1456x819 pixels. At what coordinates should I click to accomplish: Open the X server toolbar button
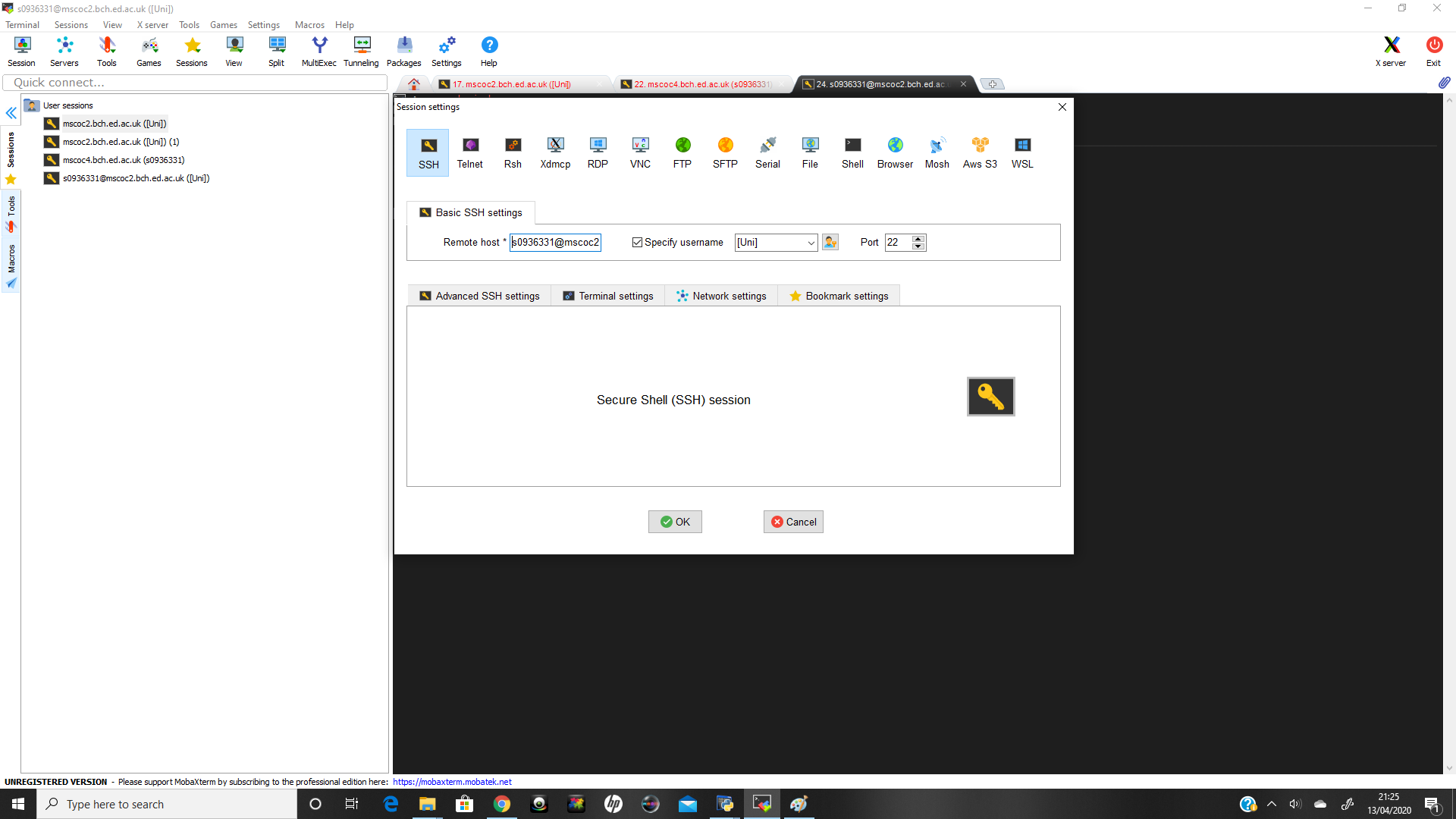[x=1392, y=52]
